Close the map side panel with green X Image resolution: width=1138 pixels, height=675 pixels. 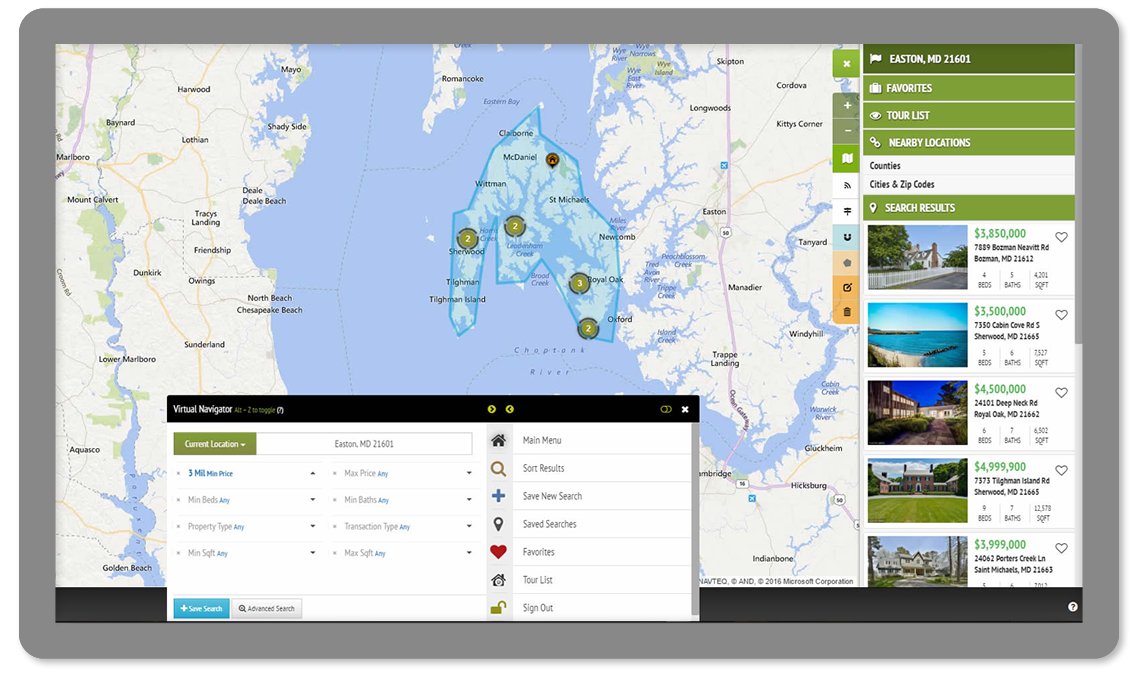(846, 64)
